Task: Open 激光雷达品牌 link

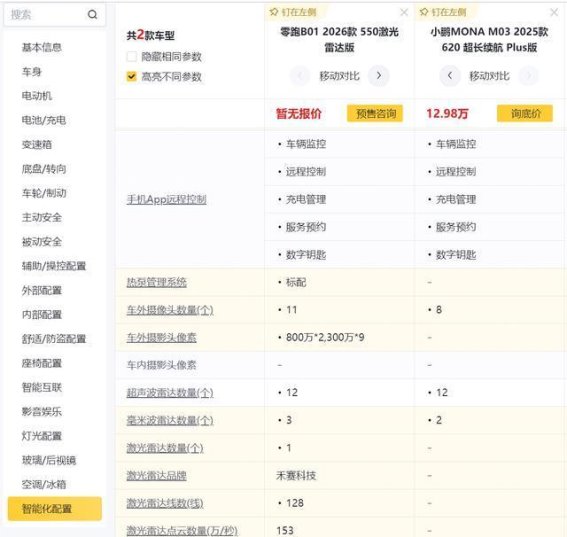Action: pos(156,476)
